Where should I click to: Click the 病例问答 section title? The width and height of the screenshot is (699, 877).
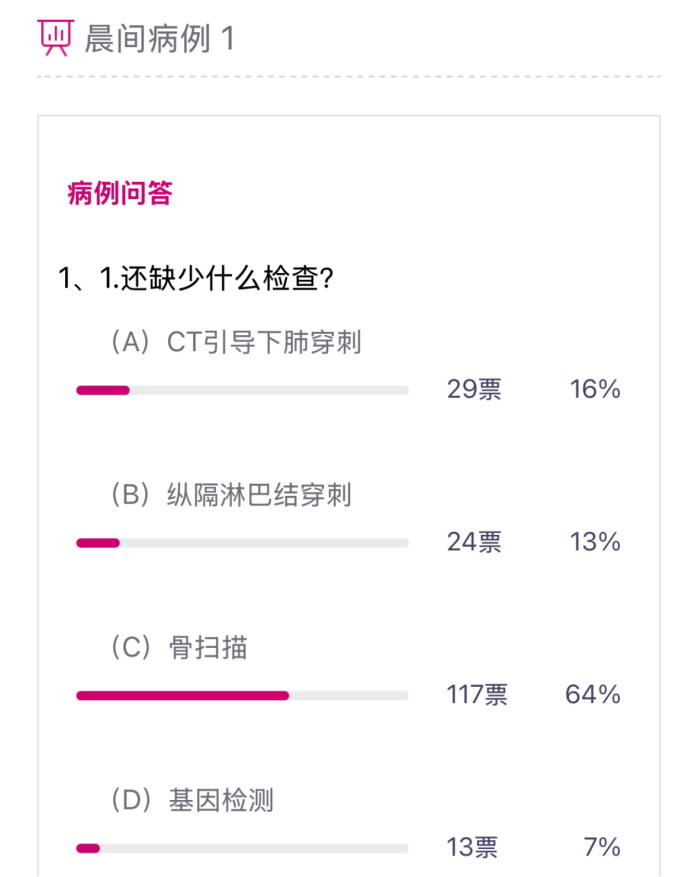[120, 193]
